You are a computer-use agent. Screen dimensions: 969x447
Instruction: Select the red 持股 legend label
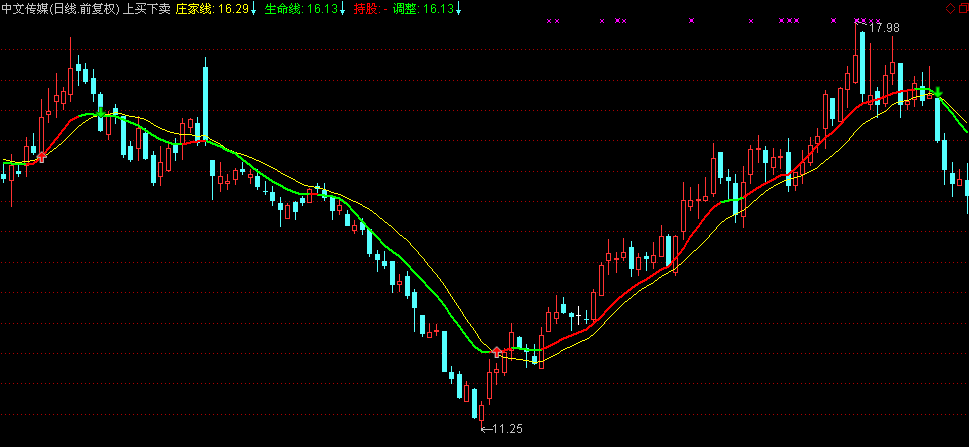point(367,9)
